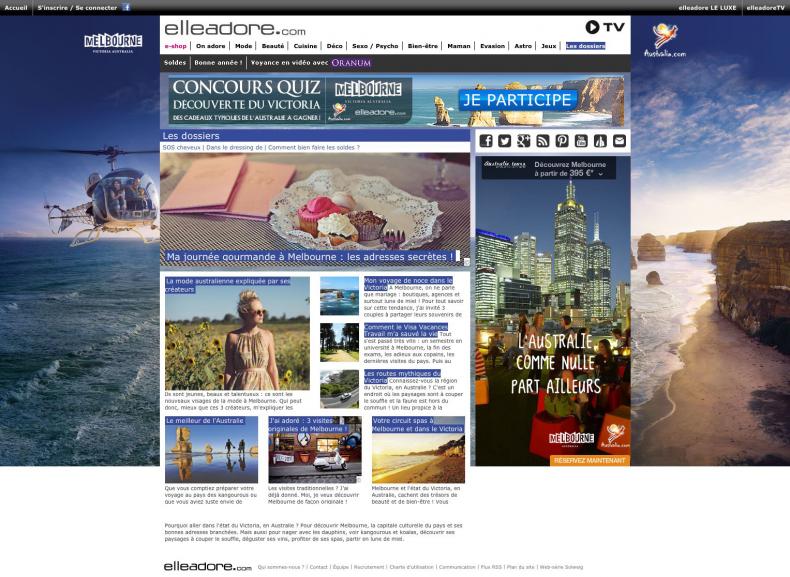This screenshot has height=577, width=790.
Task: Click the Bonne année ! link
Action: pyautogui.click(x=218, y=62)
